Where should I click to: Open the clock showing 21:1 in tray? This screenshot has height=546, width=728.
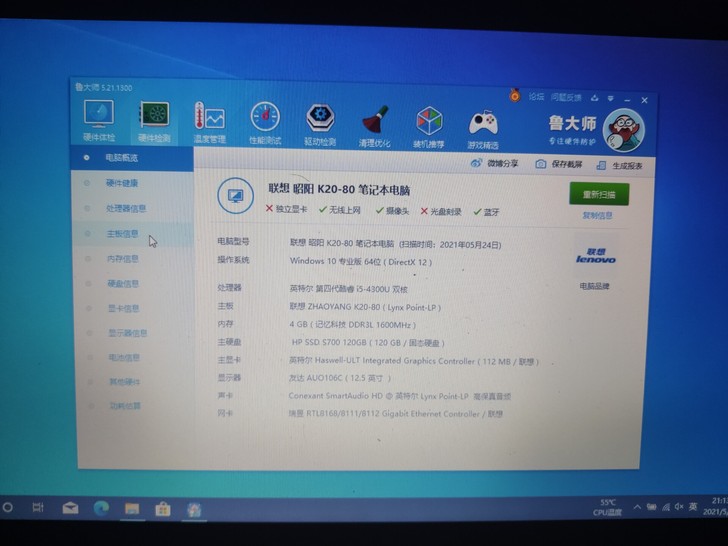point(715,506)
